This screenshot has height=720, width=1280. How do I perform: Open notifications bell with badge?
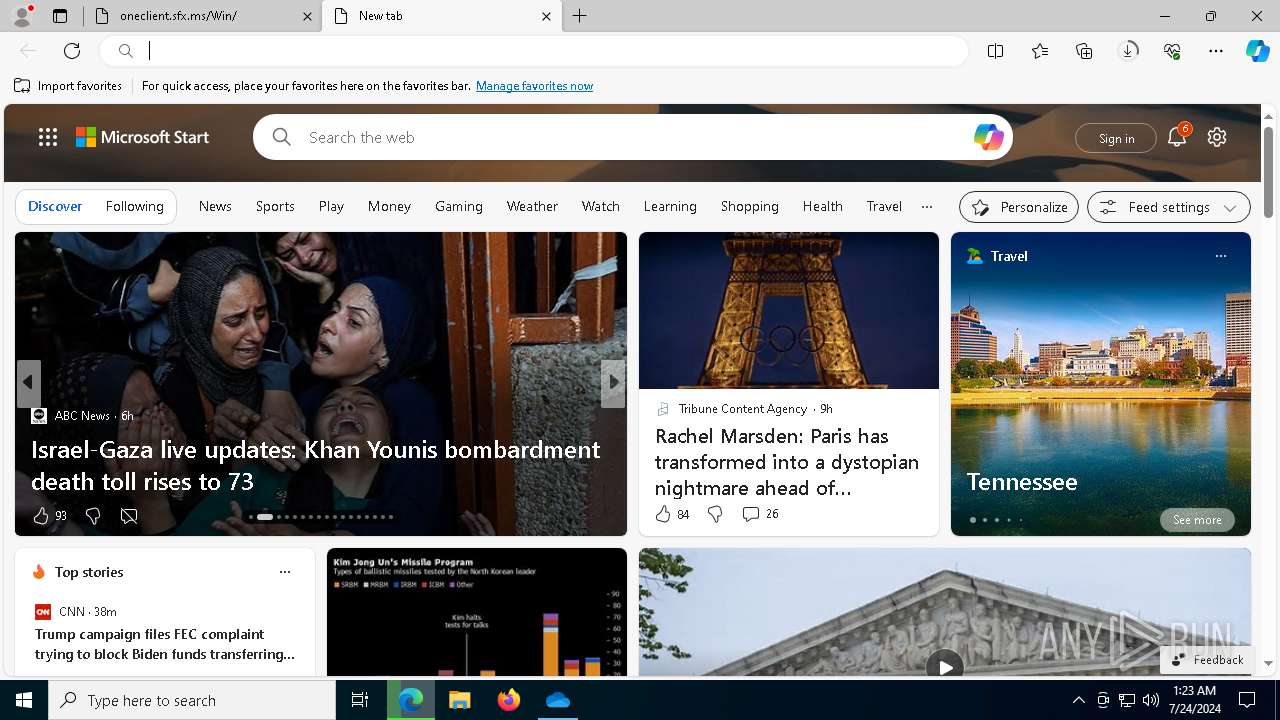pos(1177,137)
